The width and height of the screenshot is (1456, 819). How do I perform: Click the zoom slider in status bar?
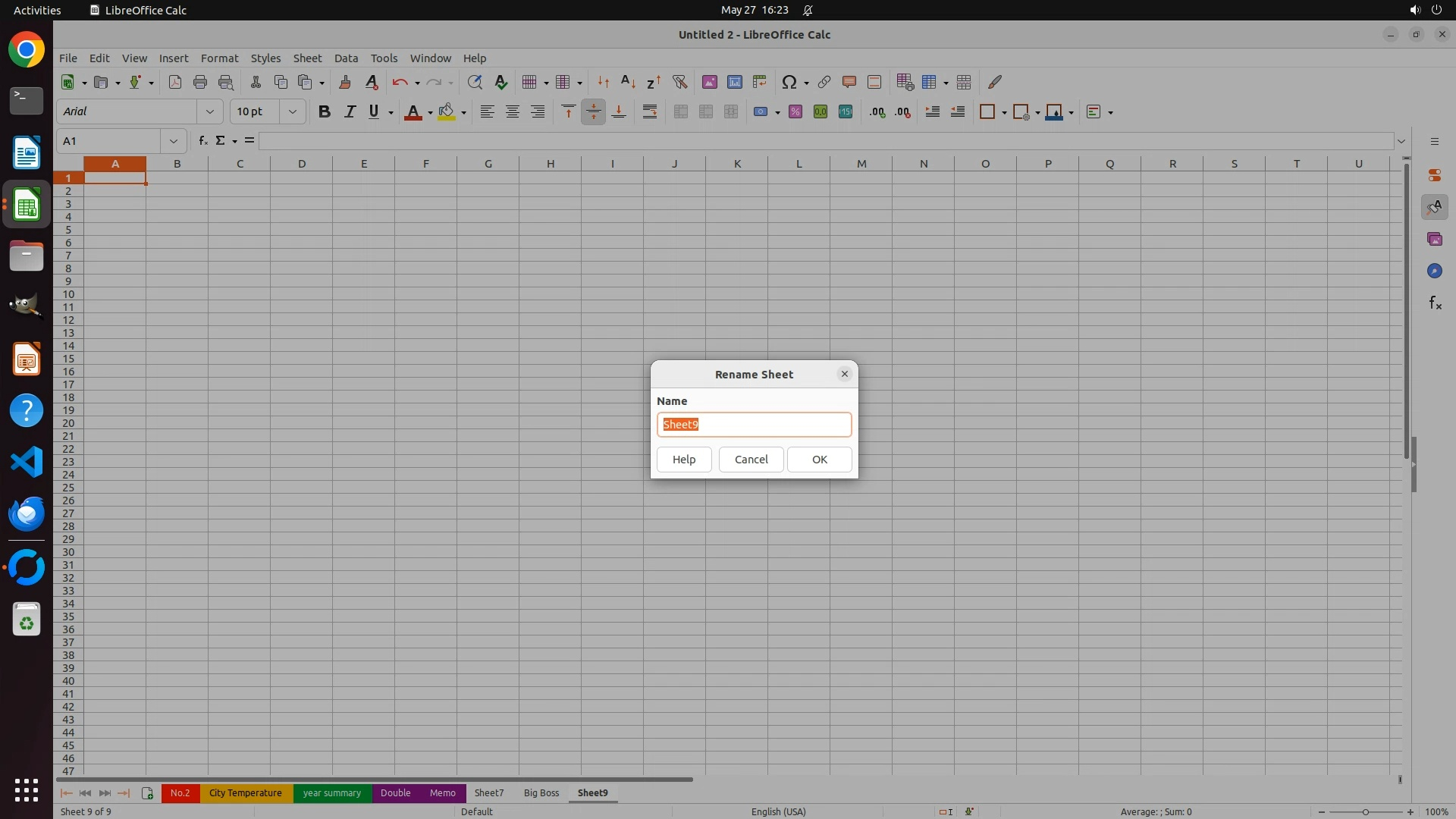(x=1365, y=812)
